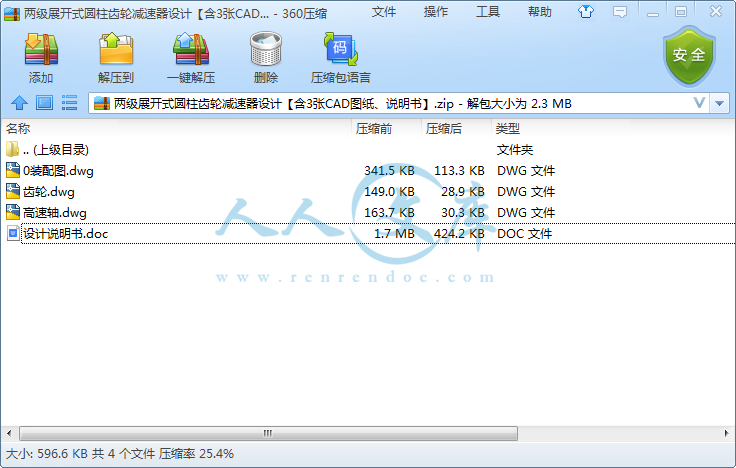This screenshot has height=468, width=736.
Task: Switch to list detail view button
Action: point(69,103)
